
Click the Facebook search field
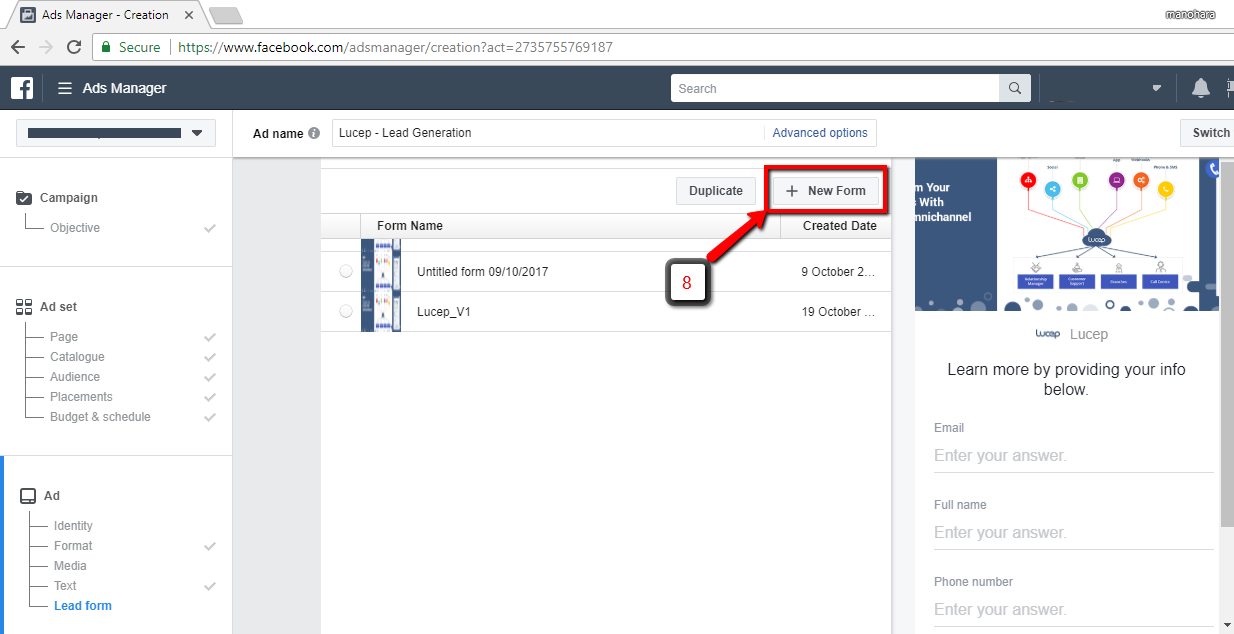pyautogui.click(x=835, y=88)
